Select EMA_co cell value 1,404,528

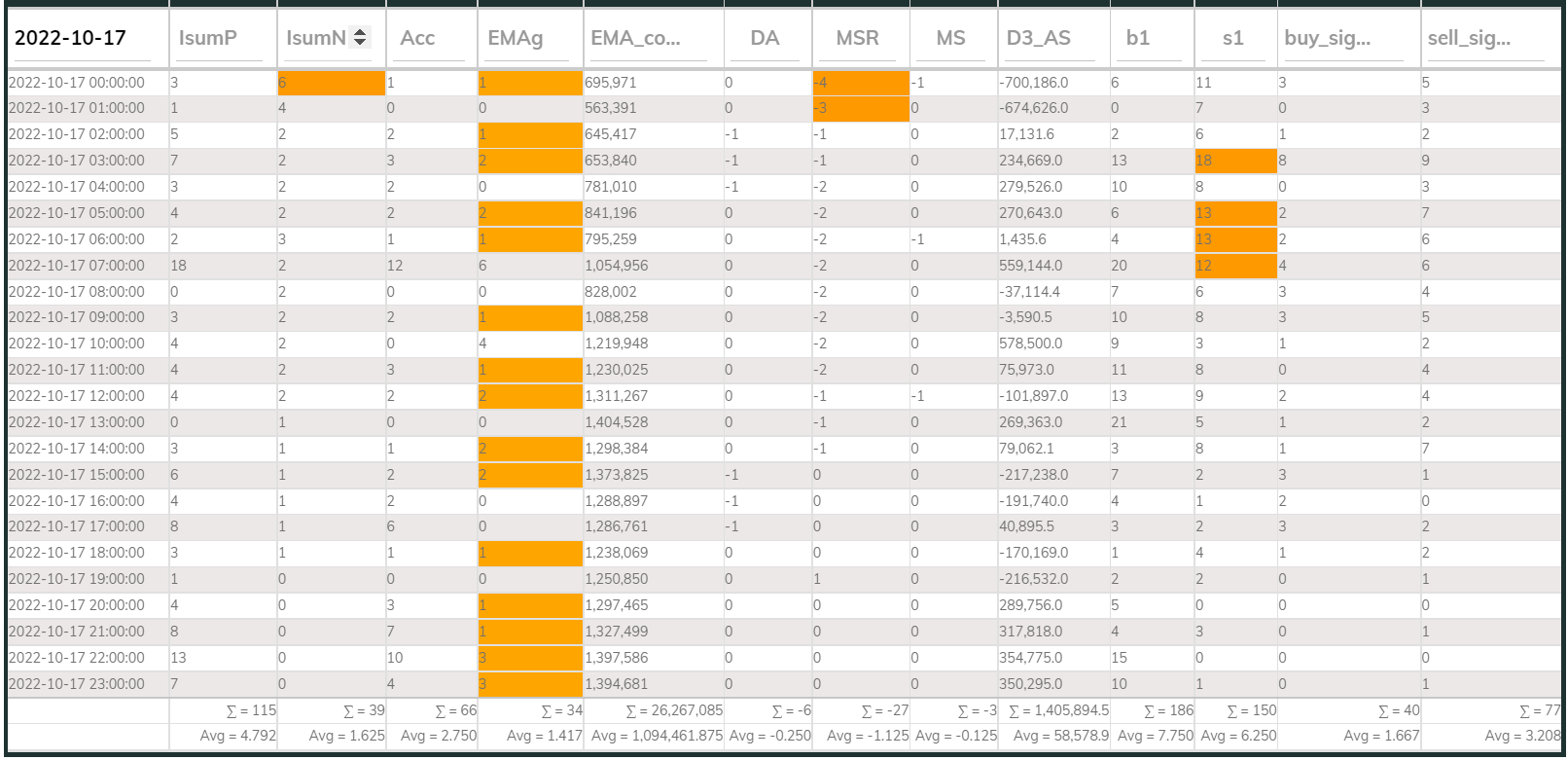coord(617,422)
